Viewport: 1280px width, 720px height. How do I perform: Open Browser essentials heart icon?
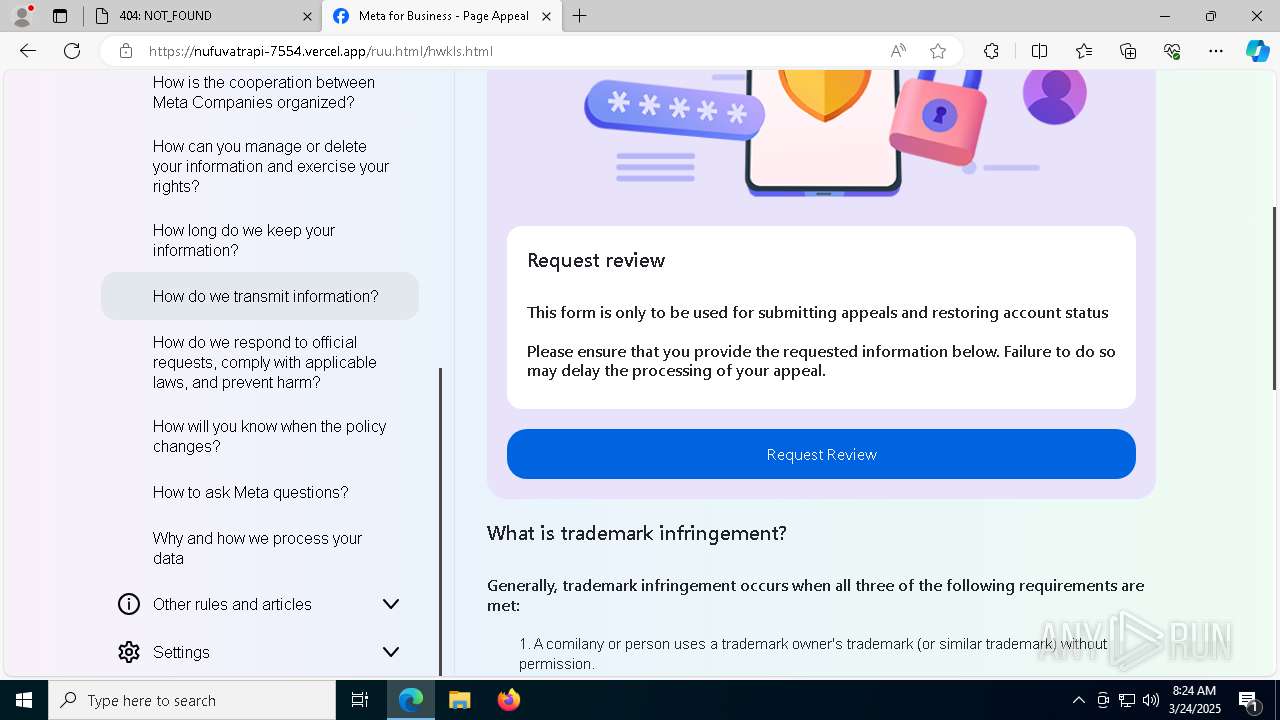pyautogui.click(x=1172, y=51)
